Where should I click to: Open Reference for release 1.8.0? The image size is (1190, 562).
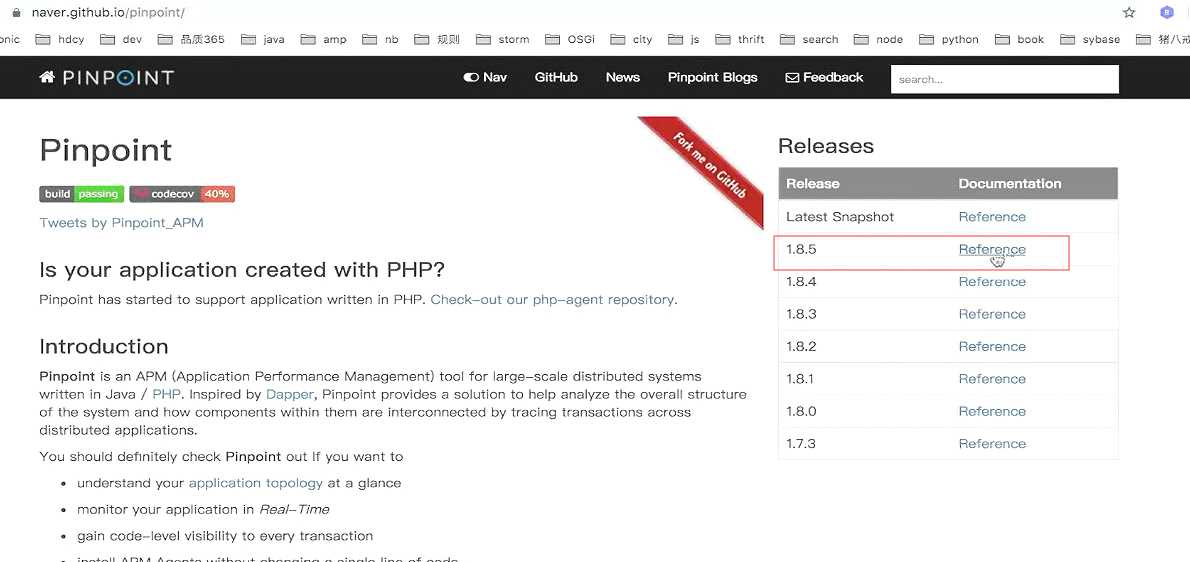(992, 411)
